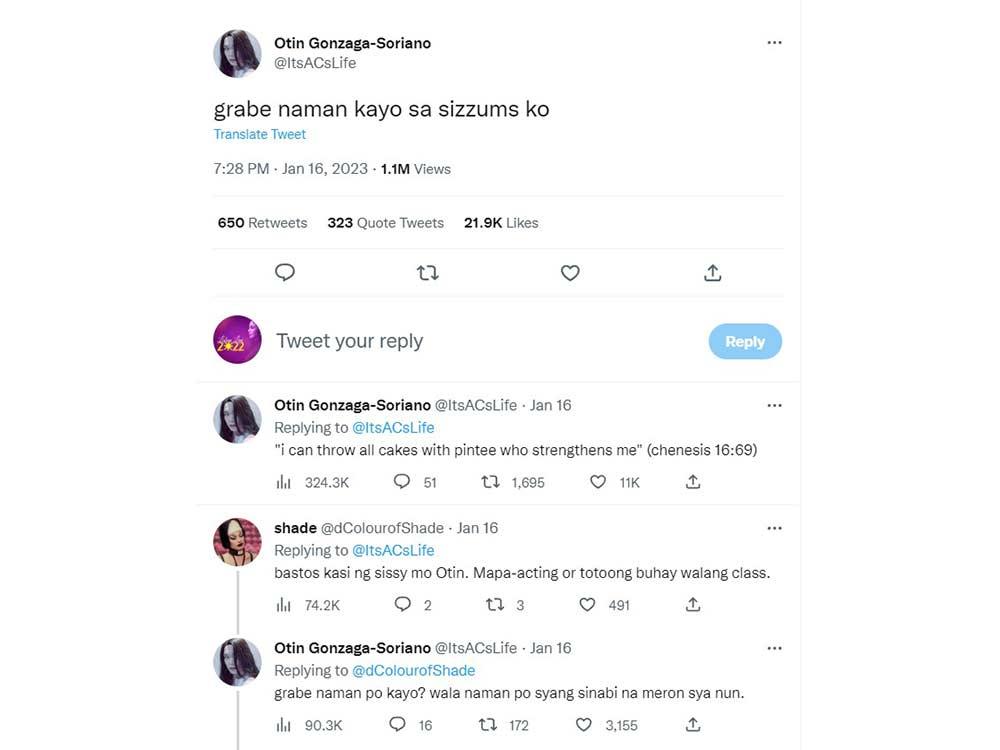This screenshot has width=1000, height=750.
Task: Like the 'grabe naman po kayo' reply
Action: (583, 724)
